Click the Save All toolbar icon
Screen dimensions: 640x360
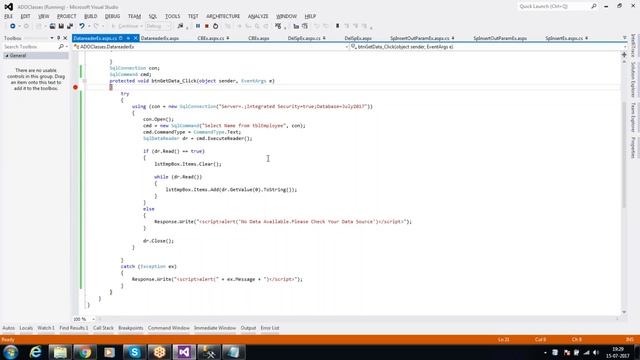tap(70, 26)
